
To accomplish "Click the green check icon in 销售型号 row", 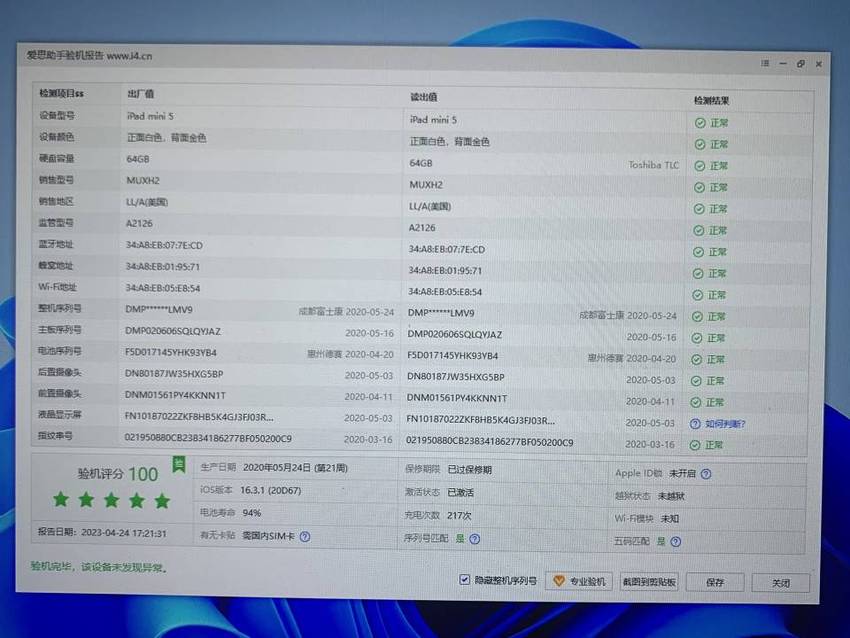I will pyautogui.click(x=699, y=188).
